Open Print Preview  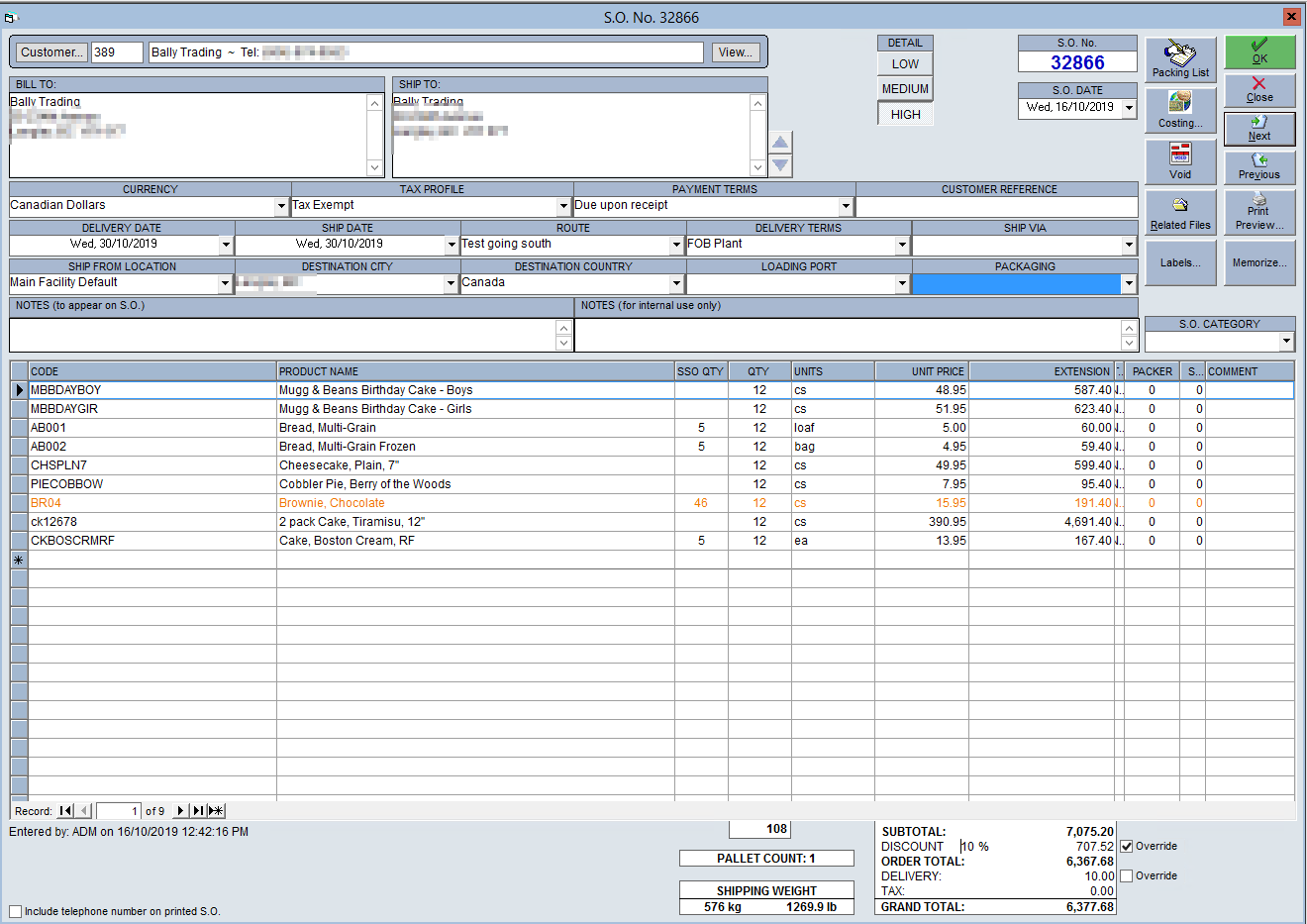pyautogui.click(x=1259, y=212)
